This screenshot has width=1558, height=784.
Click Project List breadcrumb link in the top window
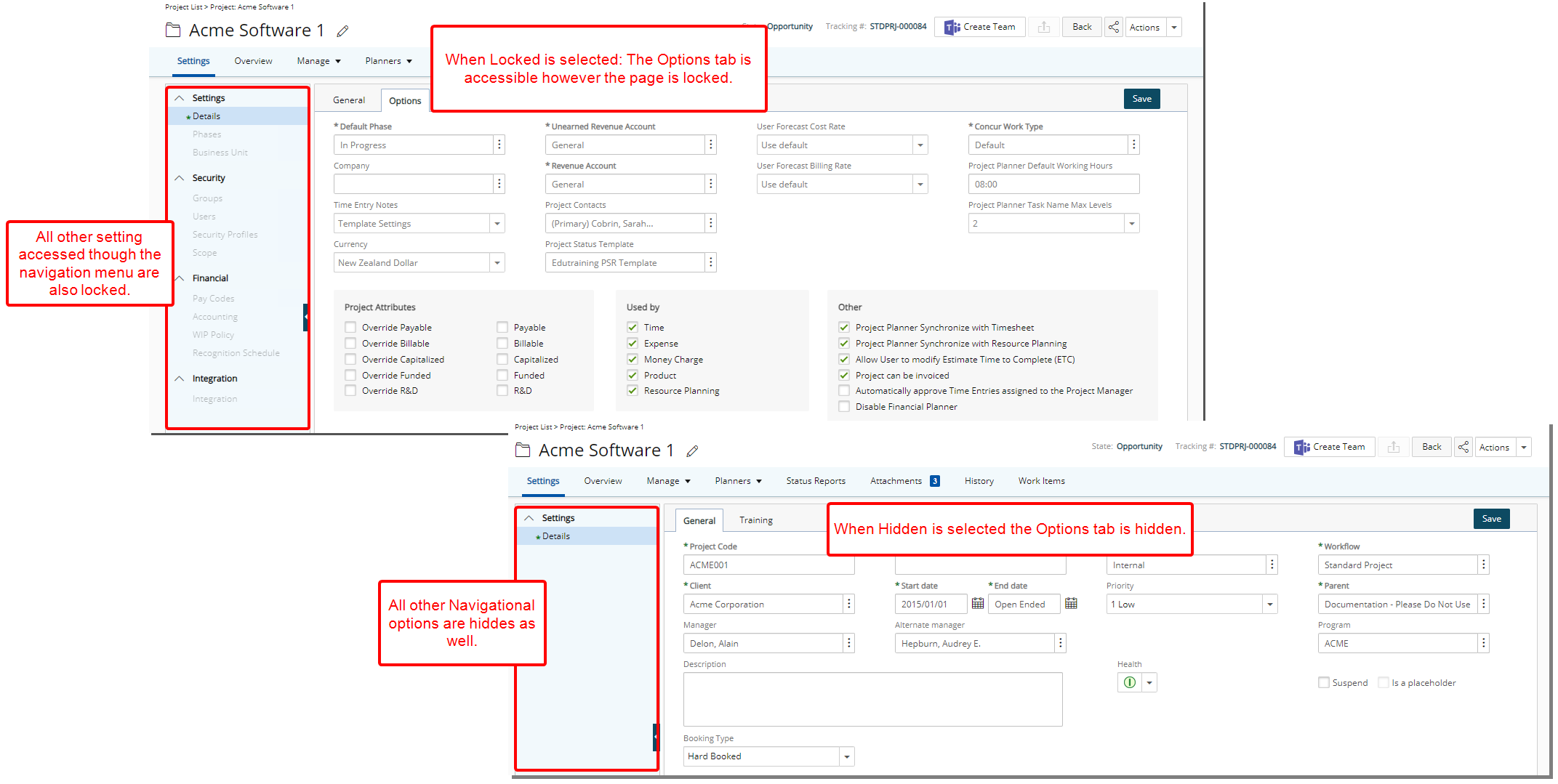[x=183, y=7]
